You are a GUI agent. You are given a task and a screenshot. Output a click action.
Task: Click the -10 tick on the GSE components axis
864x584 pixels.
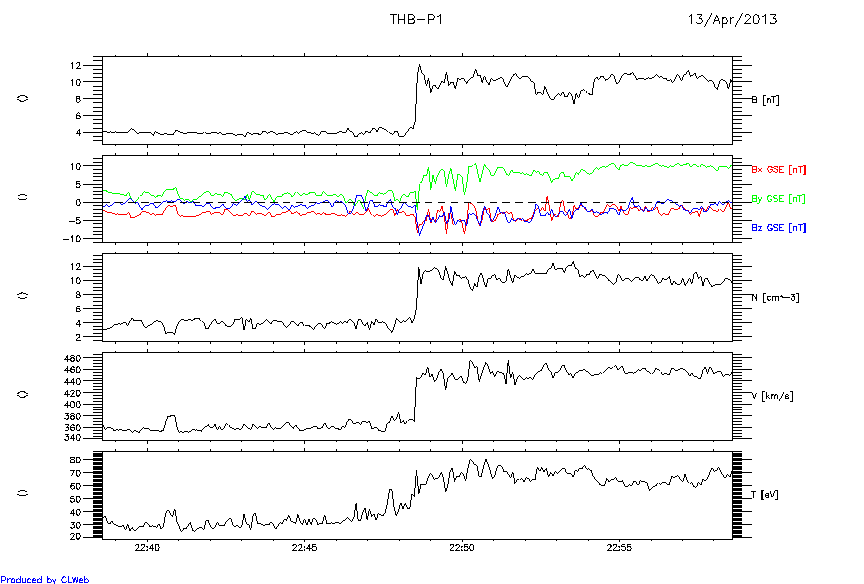click(72, 239)
